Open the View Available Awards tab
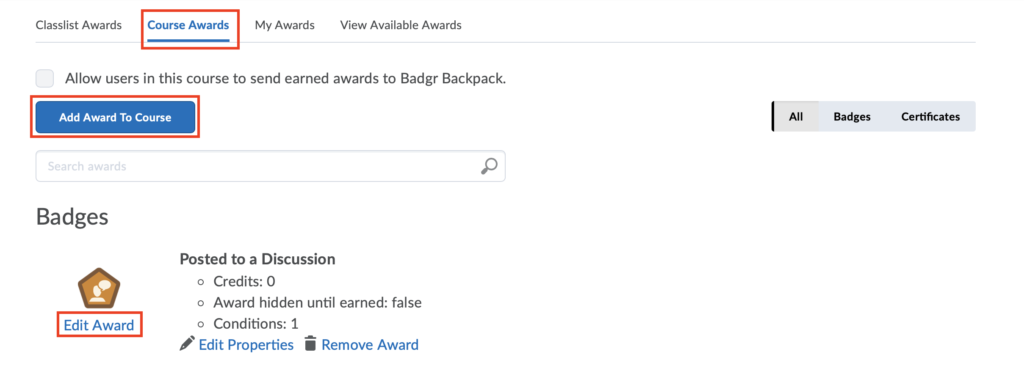 pos(400,25)
